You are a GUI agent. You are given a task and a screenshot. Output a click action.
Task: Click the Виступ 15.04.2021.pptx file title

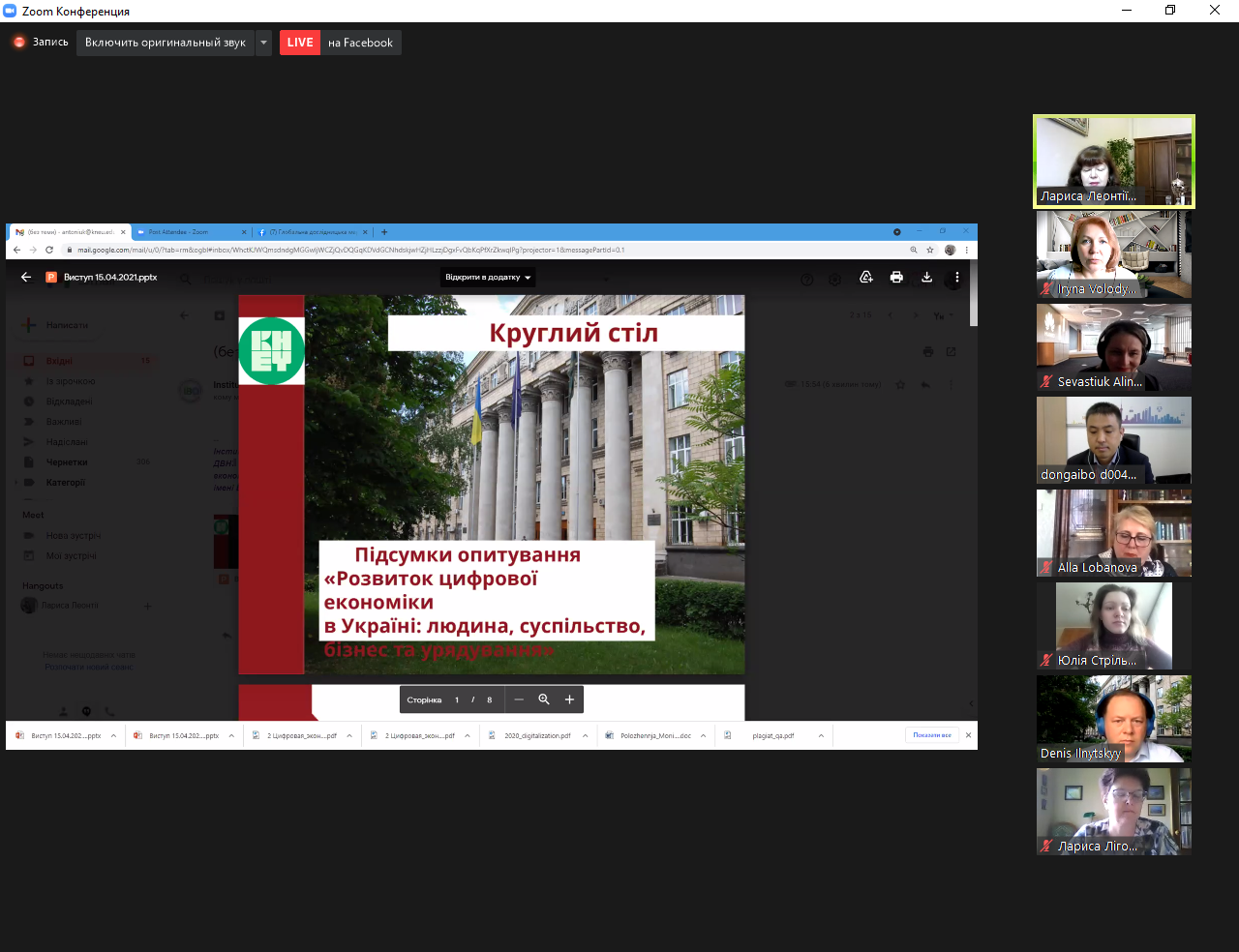(110, 278)
